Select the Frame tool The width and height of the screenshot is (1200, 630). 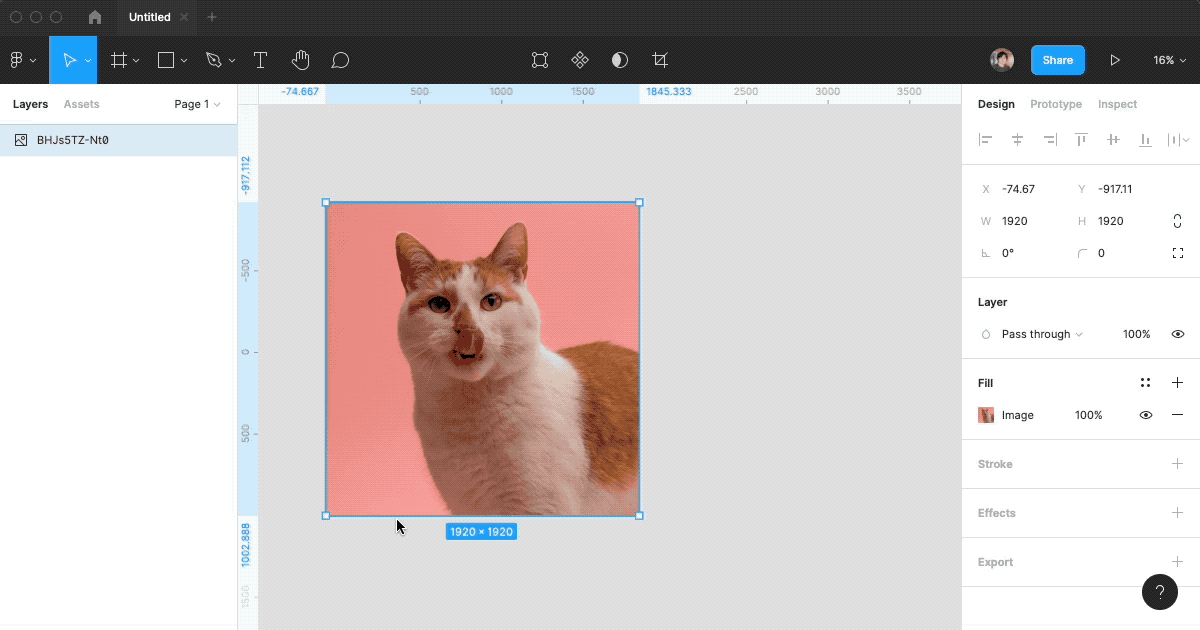pyautogui.click(x=118, y=60)
